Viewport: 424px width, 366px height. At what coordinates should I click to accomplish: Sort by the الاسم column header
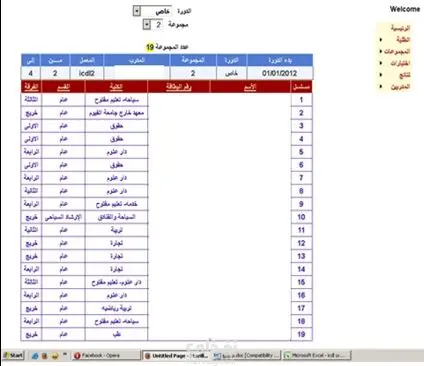click(x=250, y=87)
